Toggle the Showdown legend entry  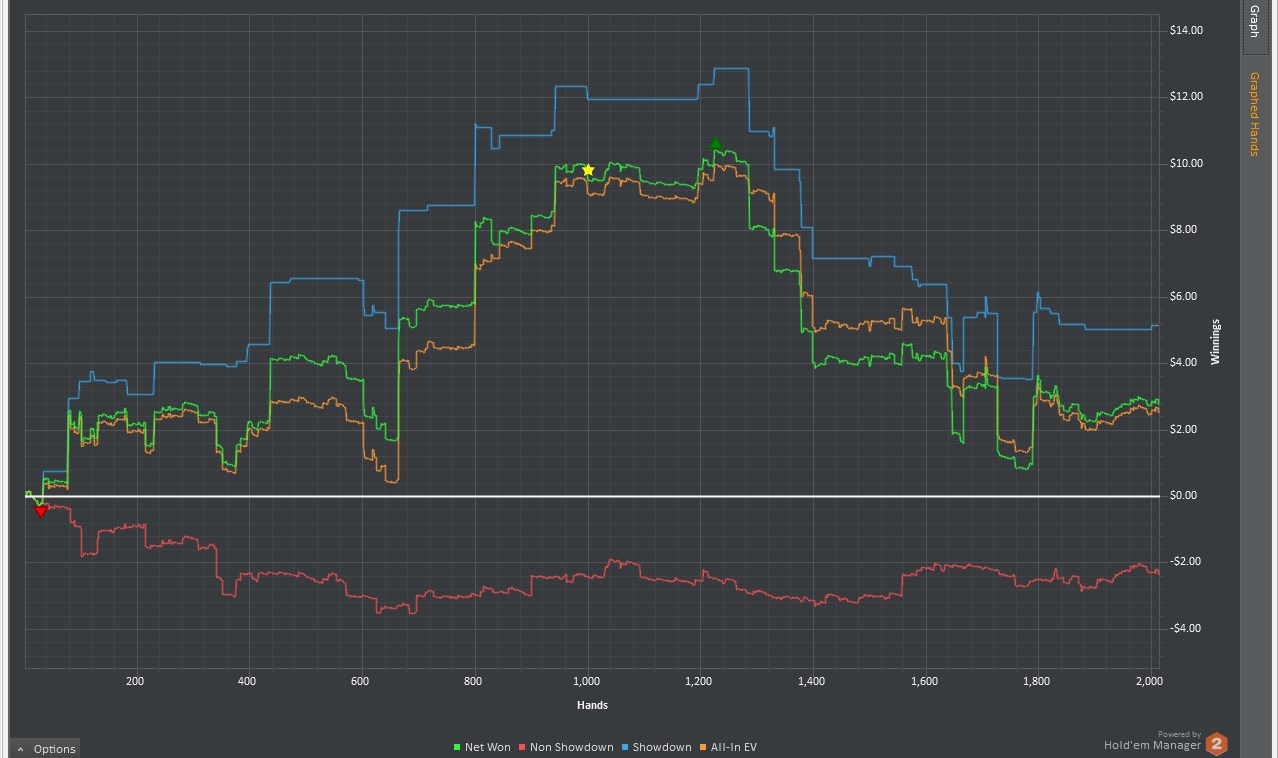point(656,747)
